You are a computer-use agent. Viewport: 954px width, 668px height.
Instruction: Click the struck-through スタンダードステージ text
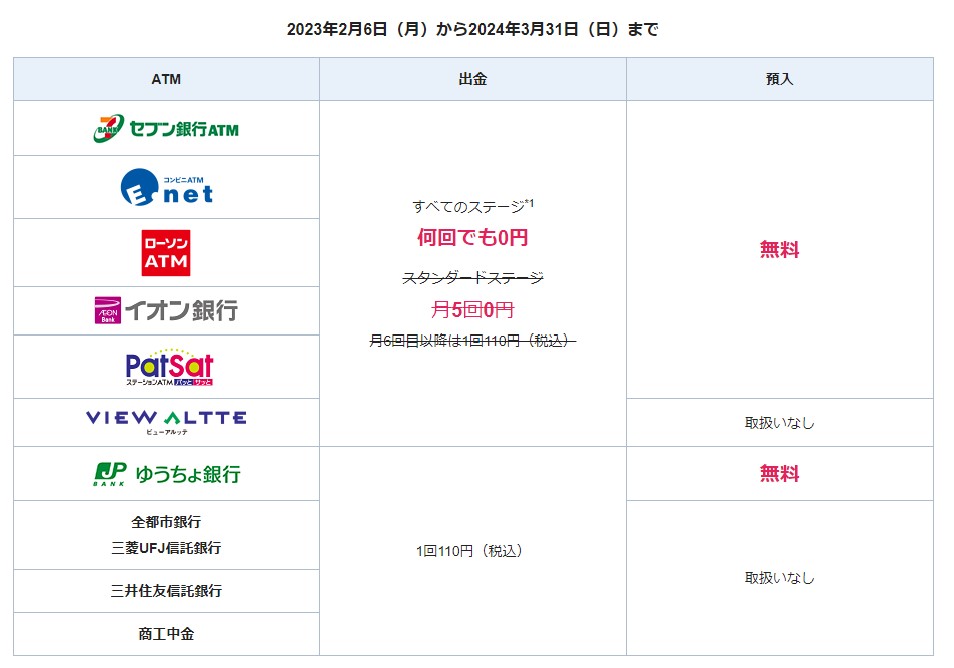(473, 278)
